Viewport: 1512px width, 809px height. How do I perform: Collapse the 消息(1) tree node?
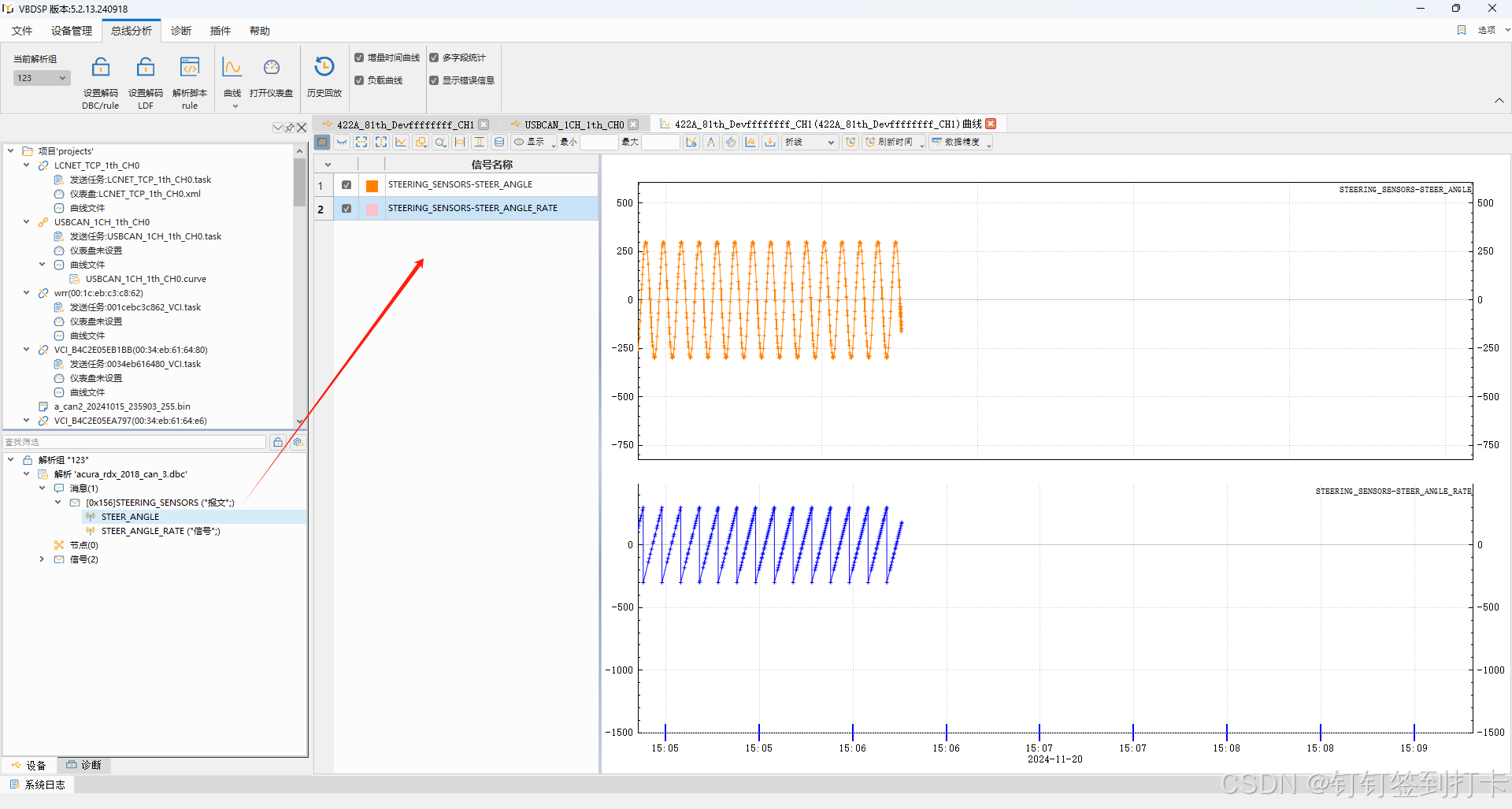(x=42, y=488)
